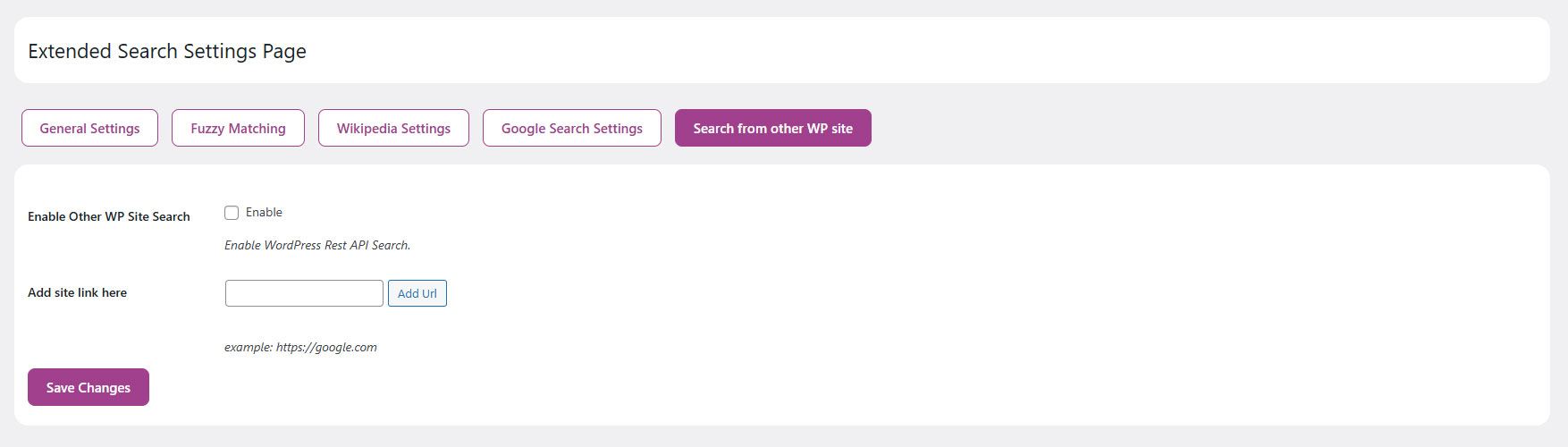Click the currently active purple-filled tab

[x=772, y=128]
